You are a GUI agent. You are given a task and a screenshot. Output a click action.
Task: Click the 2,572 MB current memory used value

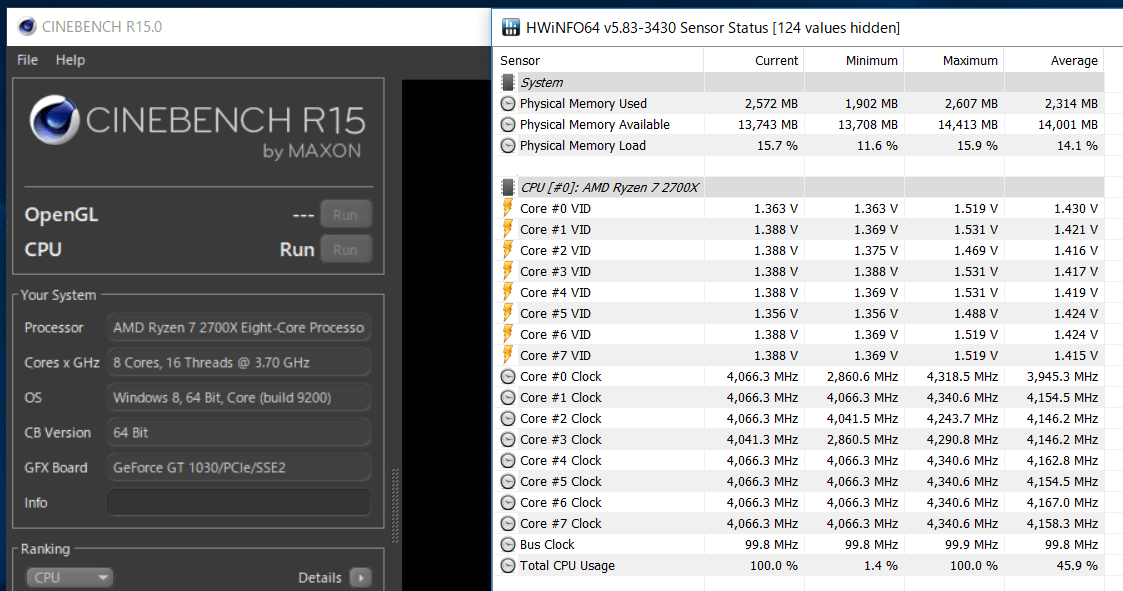(771, 104)
